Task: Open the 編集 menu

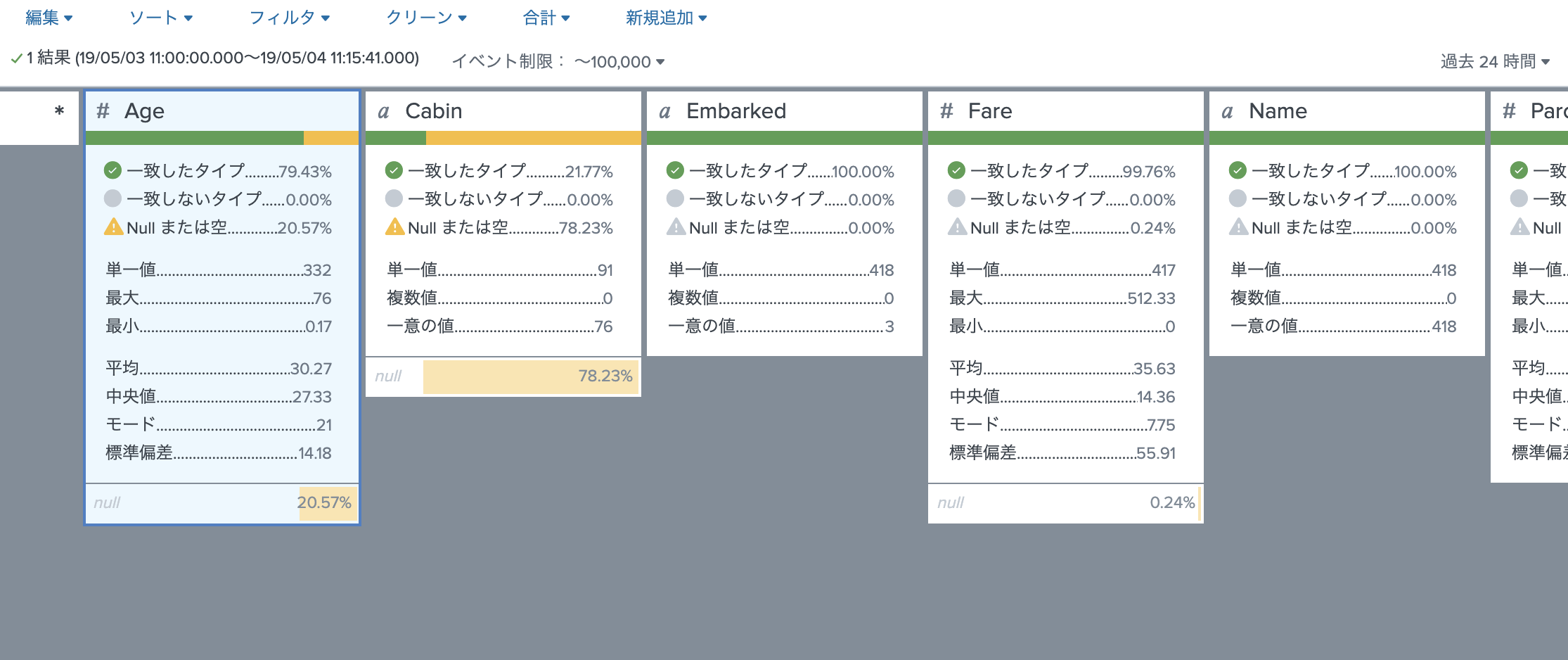Action: 49,18
